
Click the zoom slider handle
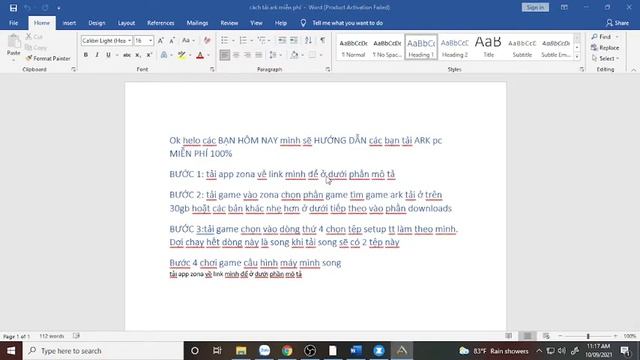(x=588, y=336)
